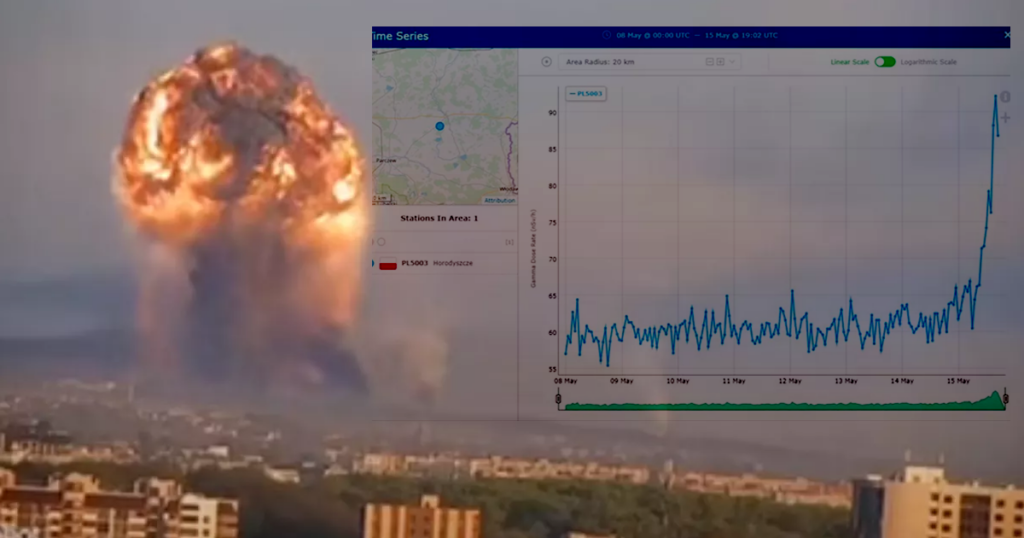Toggle the Linear/Logarithmic scale switch

click(x=885, y=62)
